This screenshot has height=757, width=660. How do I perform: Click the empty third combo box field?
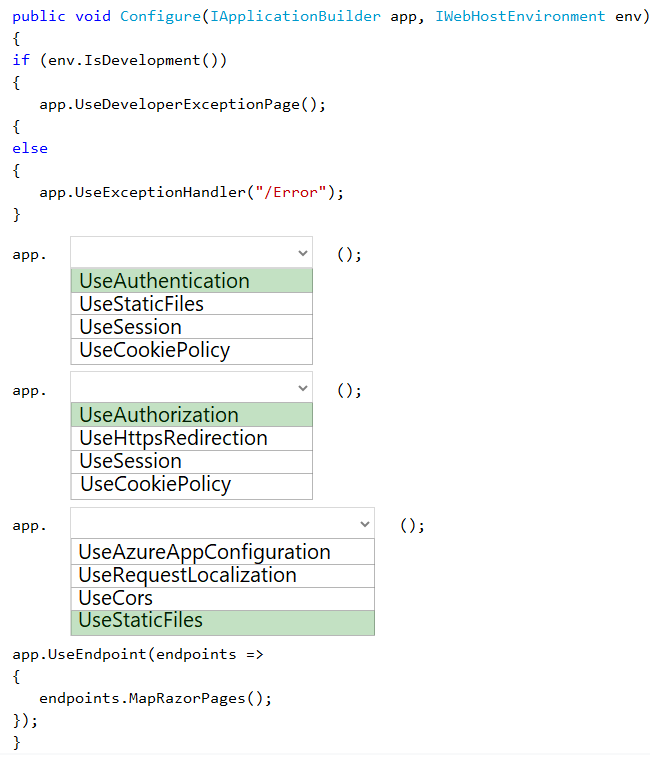(223, 523)
